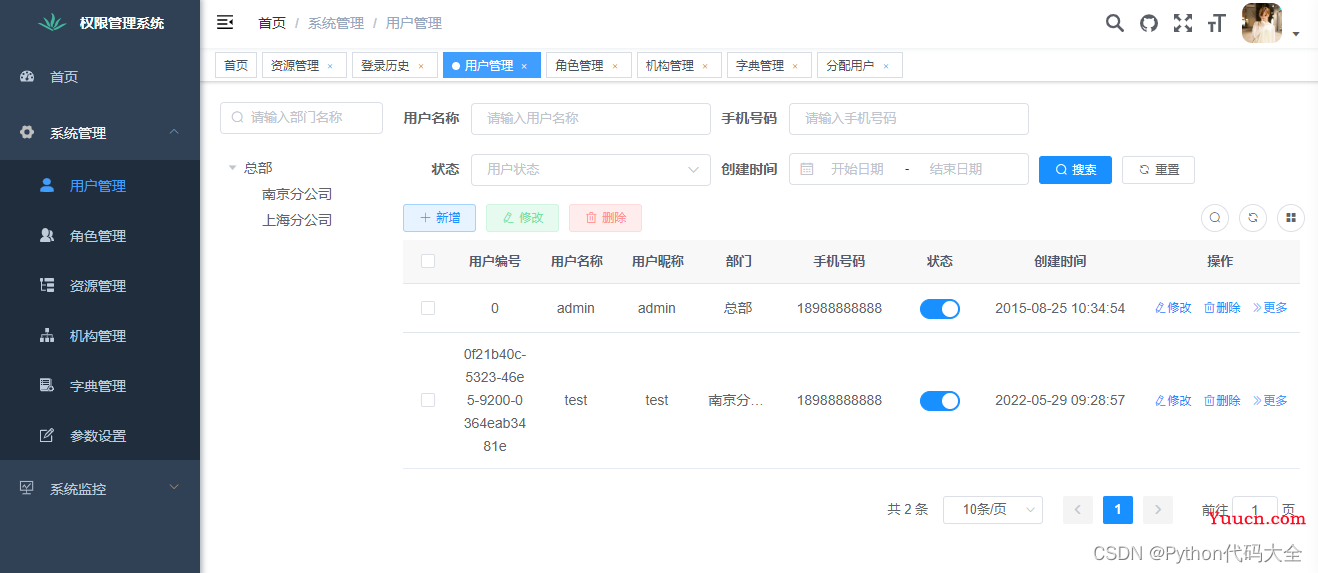Image resolution: width=1318 pixels, height=573 pixels.
Task: Open the GitHub source icon
Action: click(x=1149, y=23)
